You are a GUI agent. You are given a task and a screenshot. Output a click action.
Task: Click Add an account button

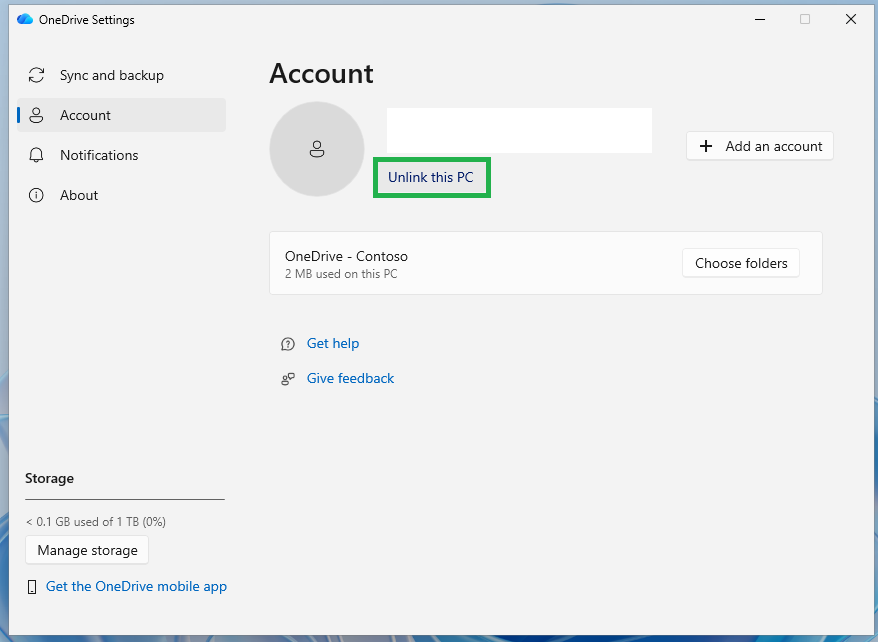pos(760,146)
